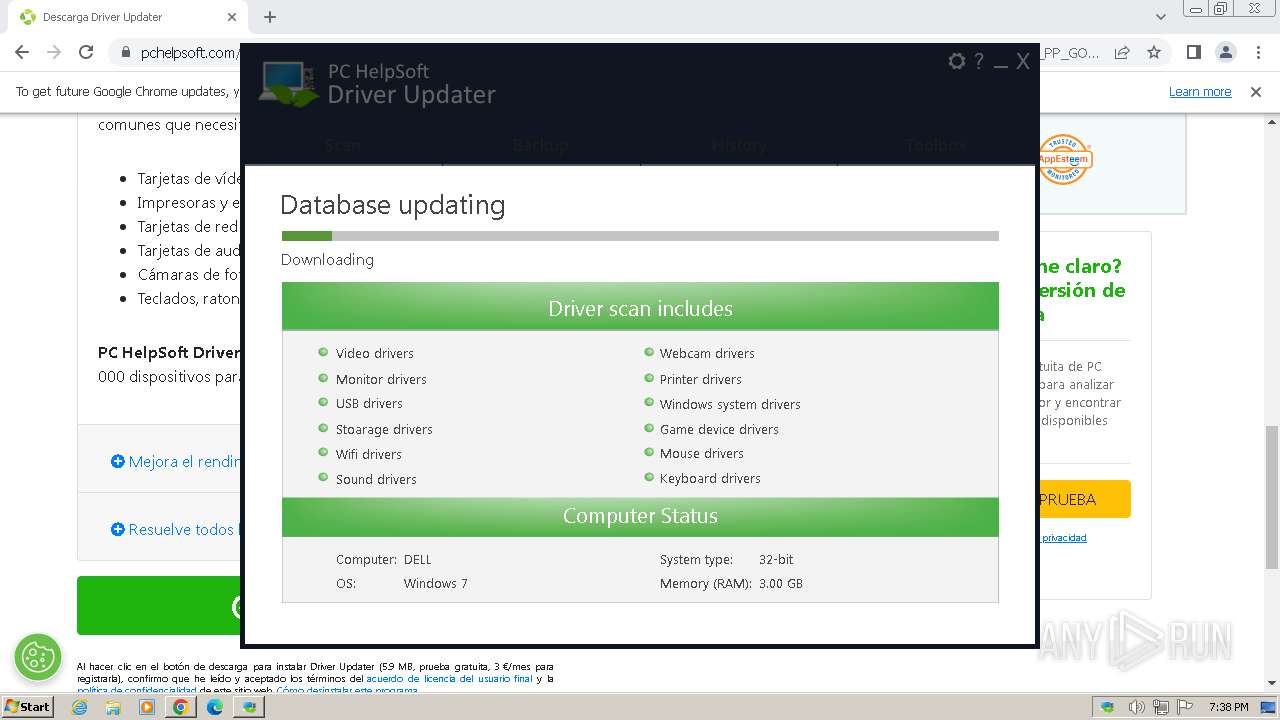This screenshot has width=1280, height=720.
Task: Open Driver Updater help question mark
Action: (979, 61)
